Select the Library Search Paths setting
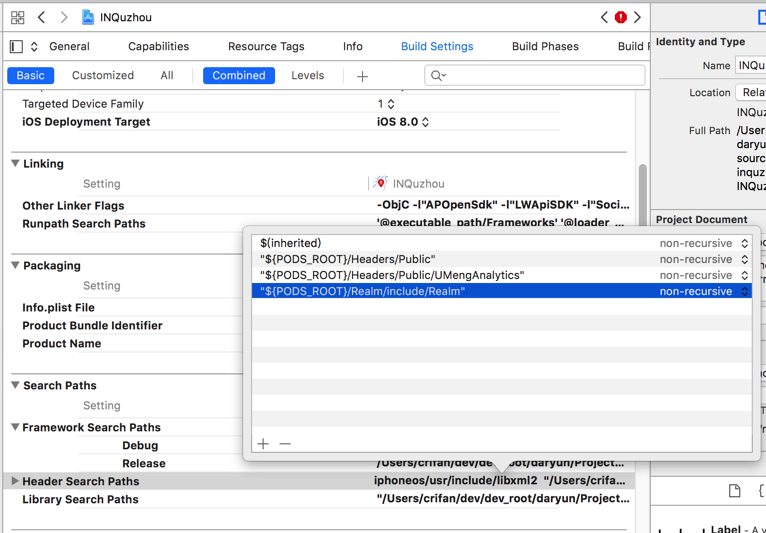766x533 pixels. pos(81,499)
